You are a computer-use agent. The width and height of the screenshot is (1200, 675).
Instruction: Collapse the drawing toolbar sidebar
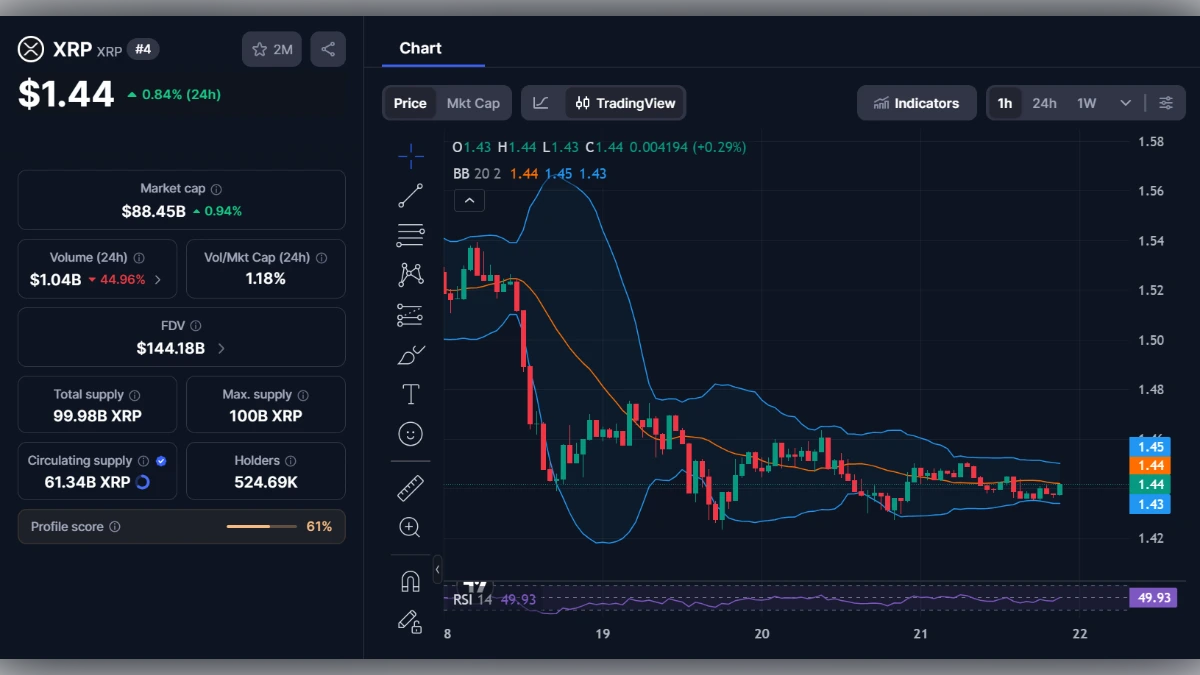coord(437,570)
